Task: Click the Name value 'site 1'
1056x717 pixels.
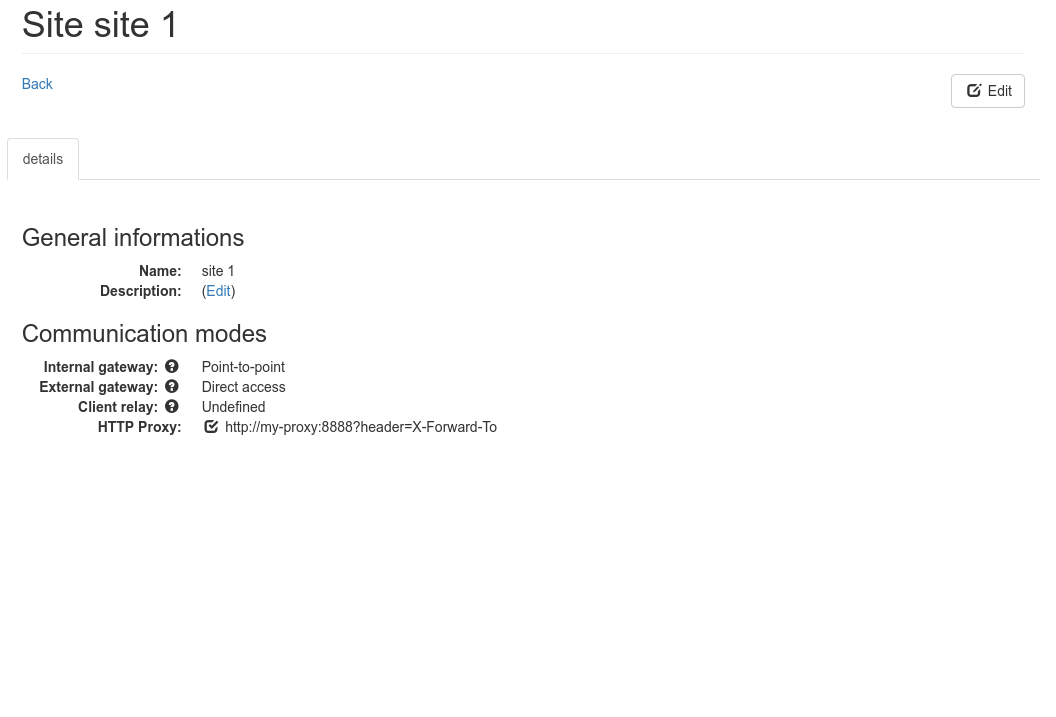Action: (218, 271)
